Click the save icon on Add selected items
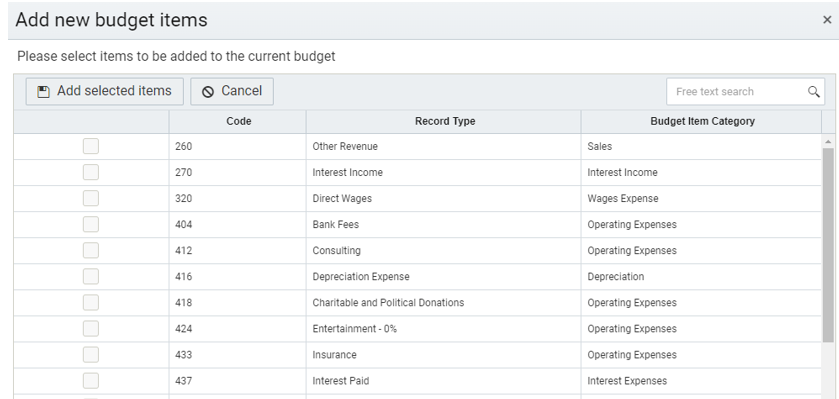 click(43, 91)
